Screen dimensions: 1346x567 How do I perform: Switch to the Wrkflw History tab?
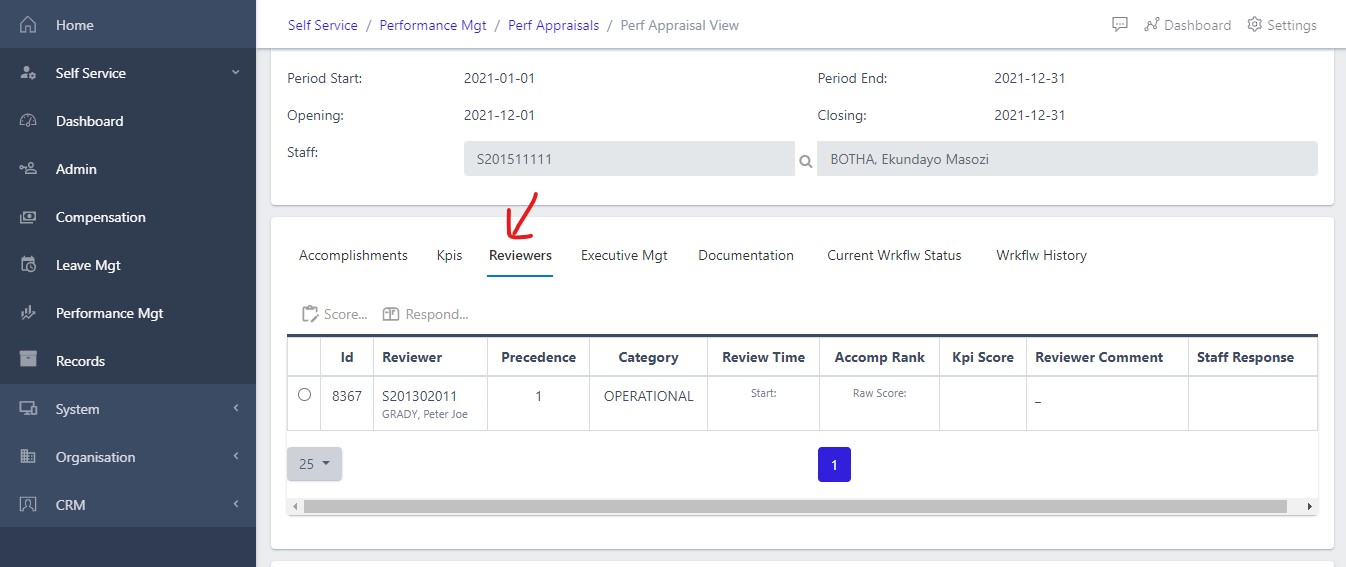point(1041,255)
